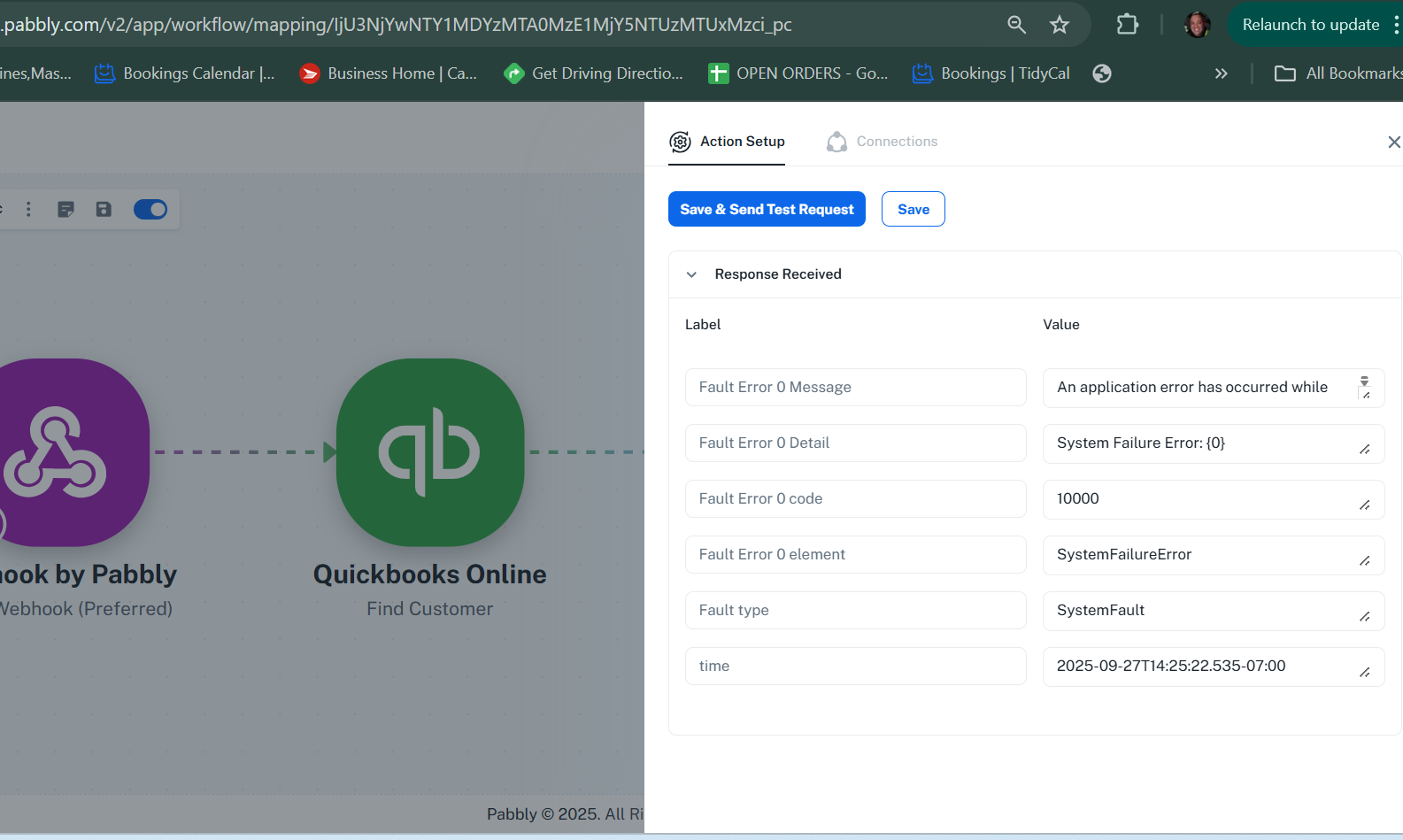
Task: Close the Action Setup panel
Action: coord(1393,142)
